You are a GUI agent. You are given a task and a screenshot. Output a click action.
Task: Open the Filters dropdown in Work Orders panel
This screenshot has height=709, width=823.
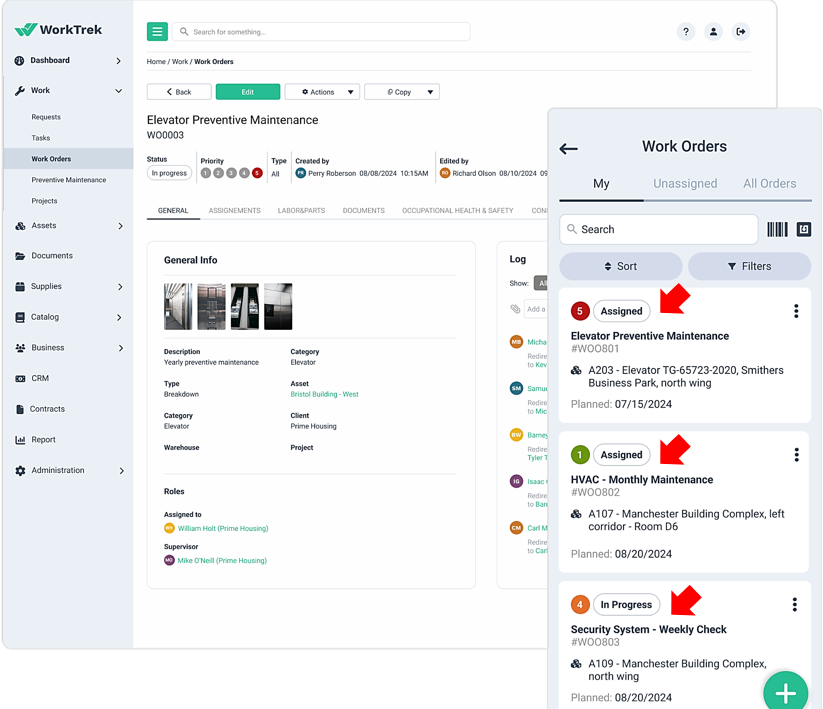pyautogui.click(x=749, y=266)
